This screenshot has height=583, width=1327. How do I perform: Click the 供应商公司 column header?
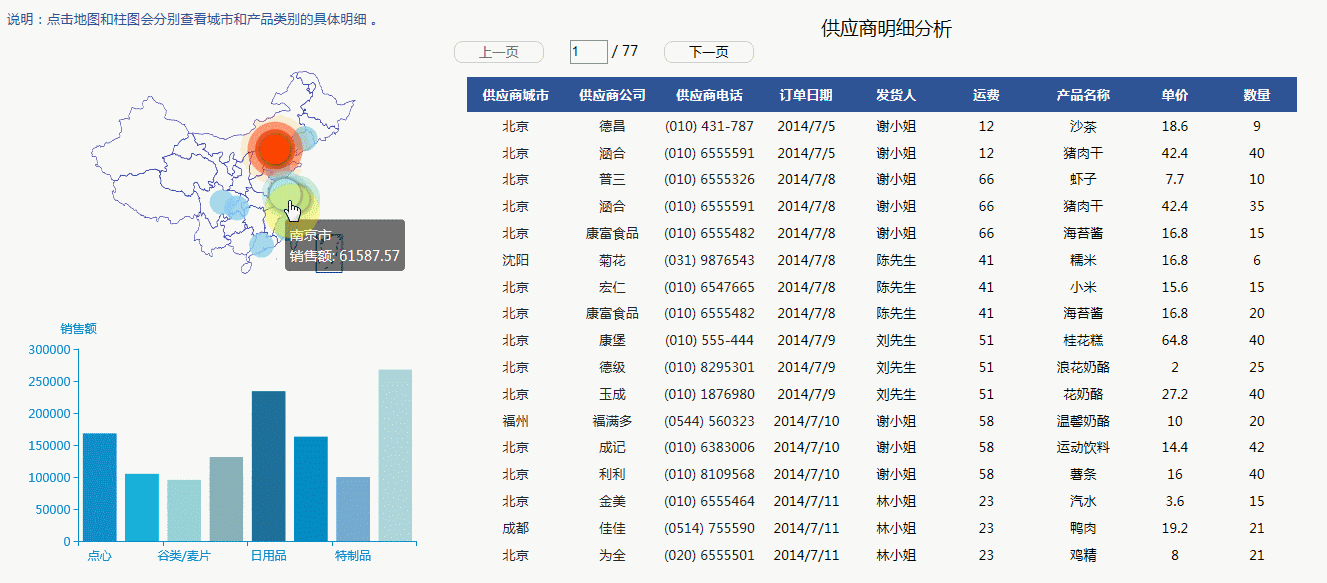612,95
